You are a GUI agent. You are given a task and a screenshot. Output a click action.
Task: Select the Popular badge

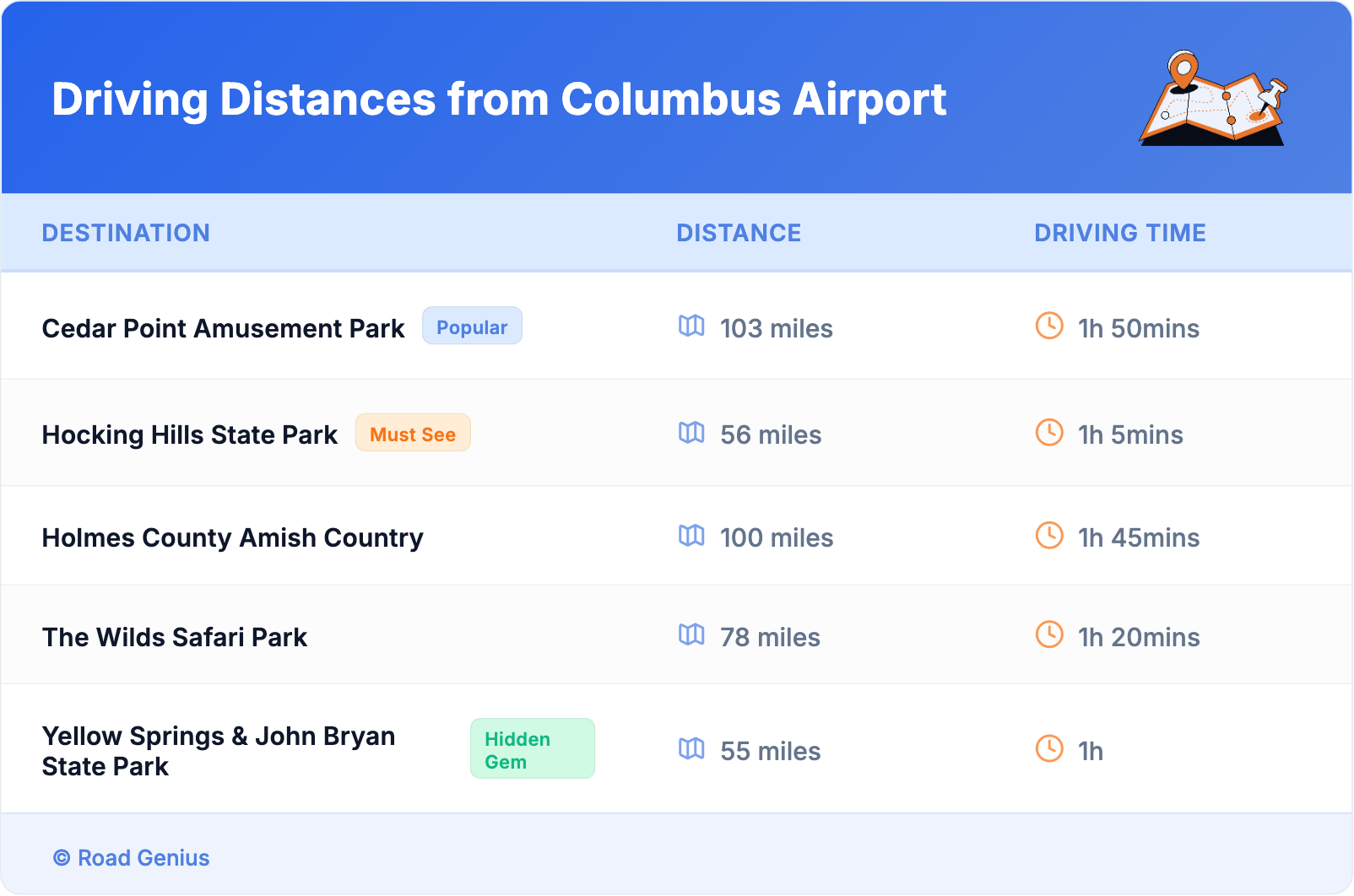tap(472, 327)
